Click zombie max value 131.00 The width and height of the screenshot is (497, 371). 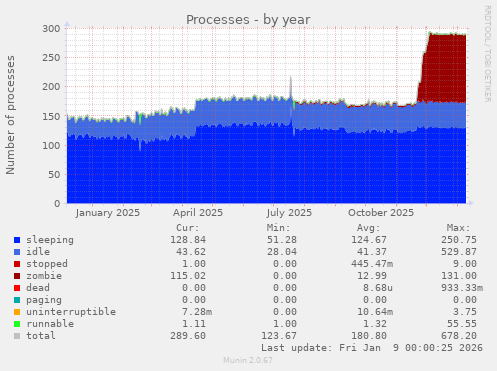tap(459, 276)
